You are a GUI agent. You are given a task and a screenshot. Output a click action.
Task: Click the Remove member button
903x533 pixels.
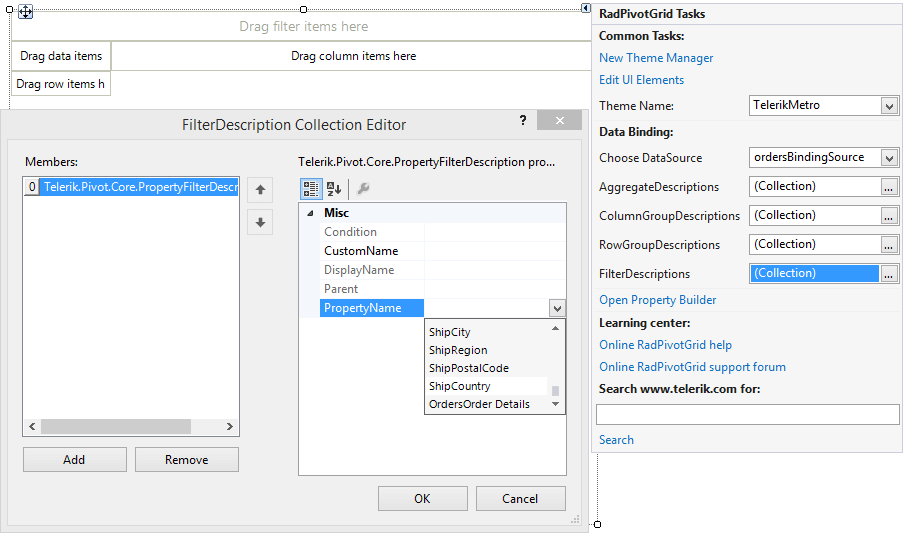click(187, 459)
